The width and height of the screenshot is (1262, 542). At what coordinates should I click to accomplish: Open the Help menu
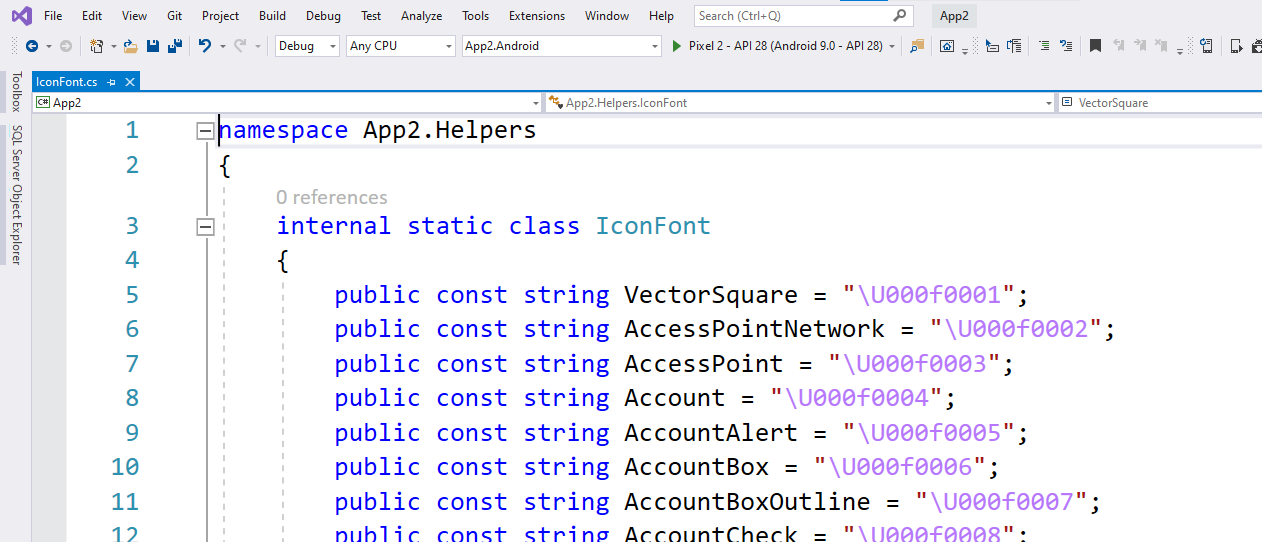(x=661, y=15)
